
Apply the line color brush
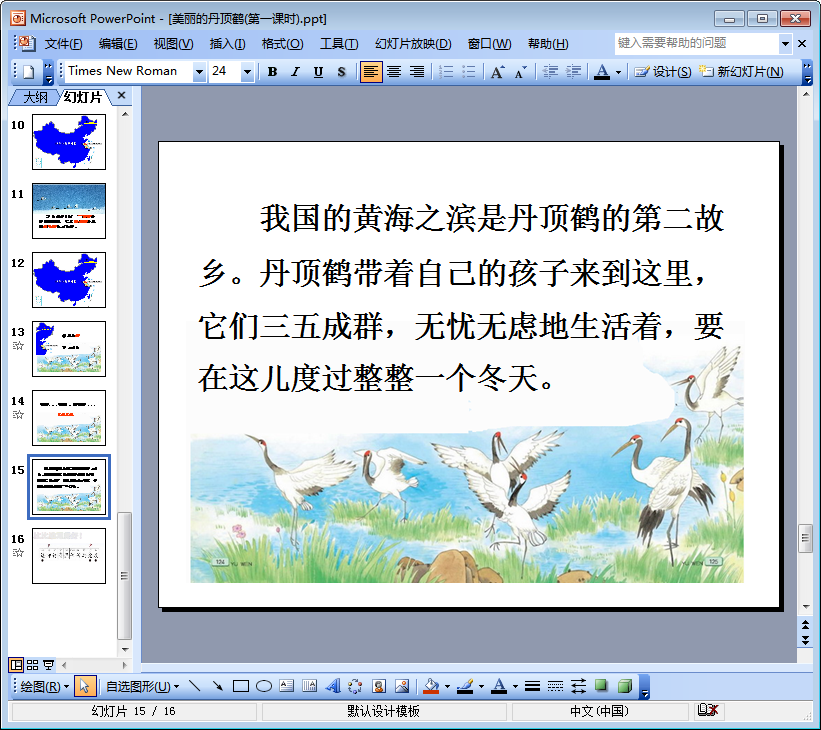click(465, 686)
